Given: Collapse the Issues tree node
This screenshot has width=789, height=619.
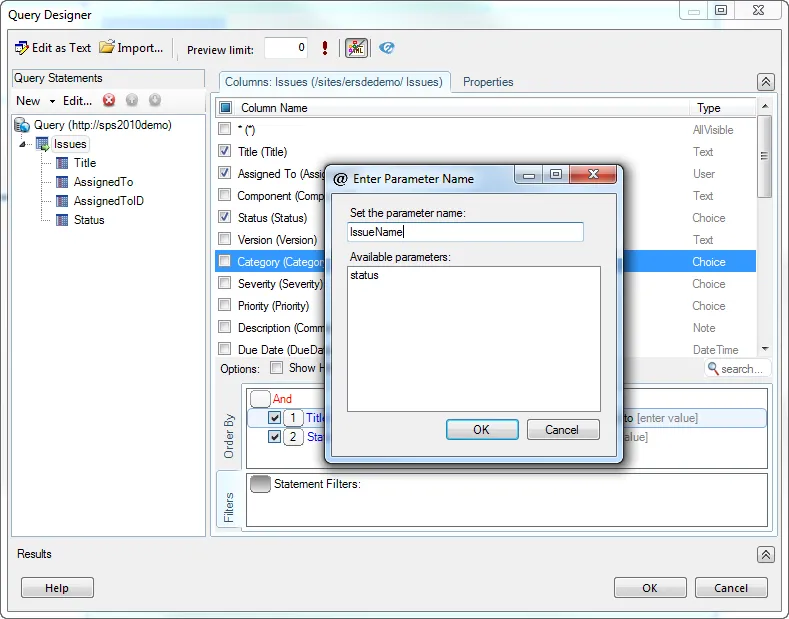Looking at the screenshot, I should pos(24,145).
